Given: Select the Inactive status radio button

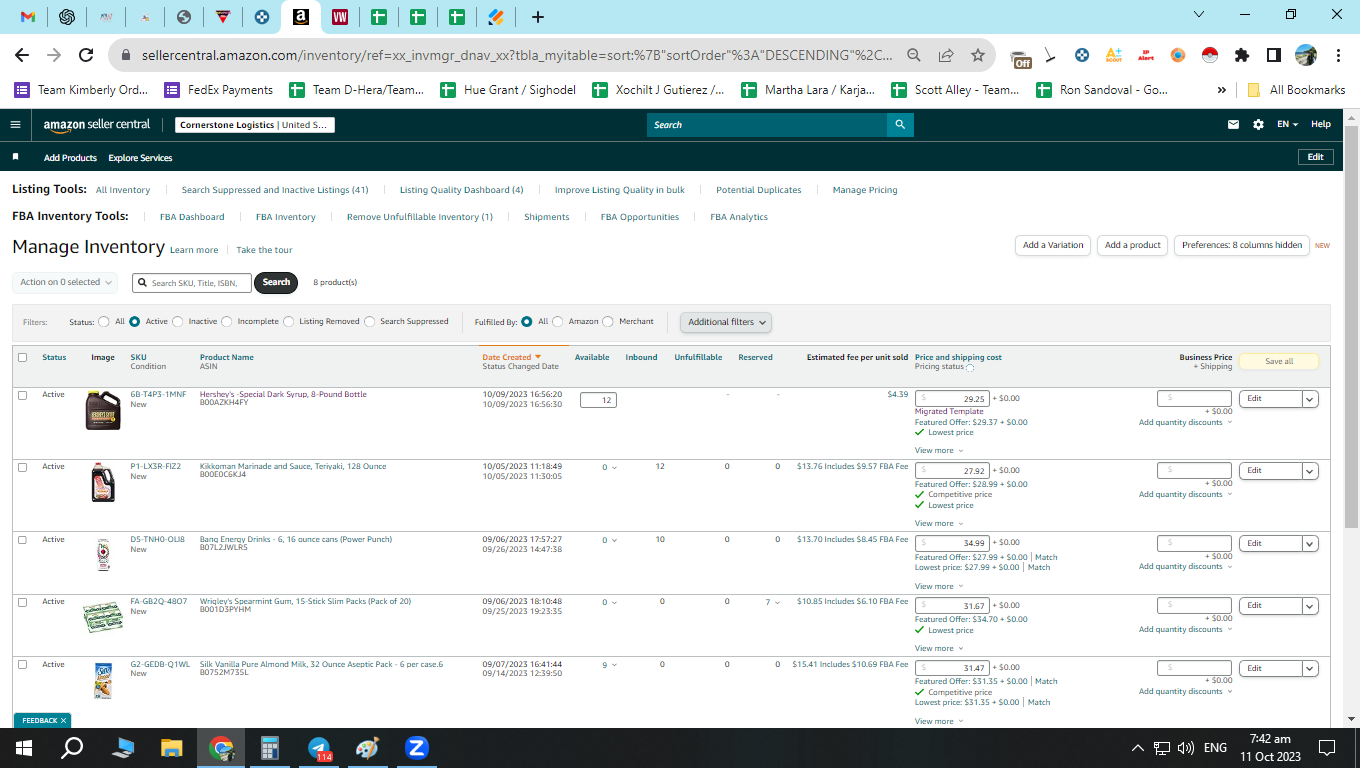Looking at the screenshot, I should coord(178,322).
